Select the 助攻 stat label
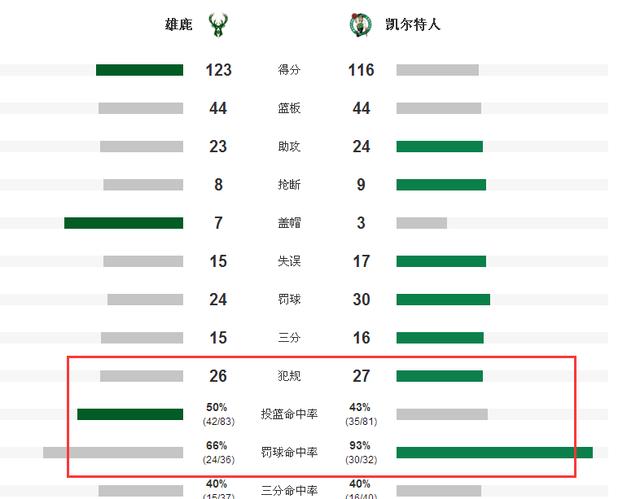Viewport: 640px width, 499px height. (x=289, y=146)
